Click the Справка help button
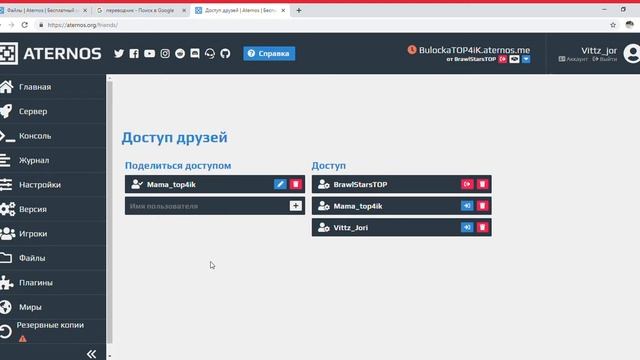640x360 pixels. tap(269, 53)
